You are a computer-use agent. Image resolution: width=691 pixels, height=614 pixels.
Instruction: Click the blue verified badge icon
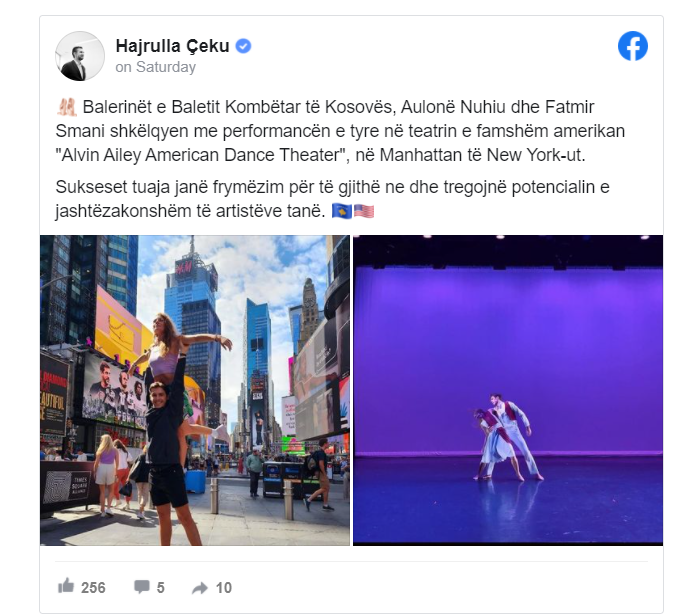[243, 46]
